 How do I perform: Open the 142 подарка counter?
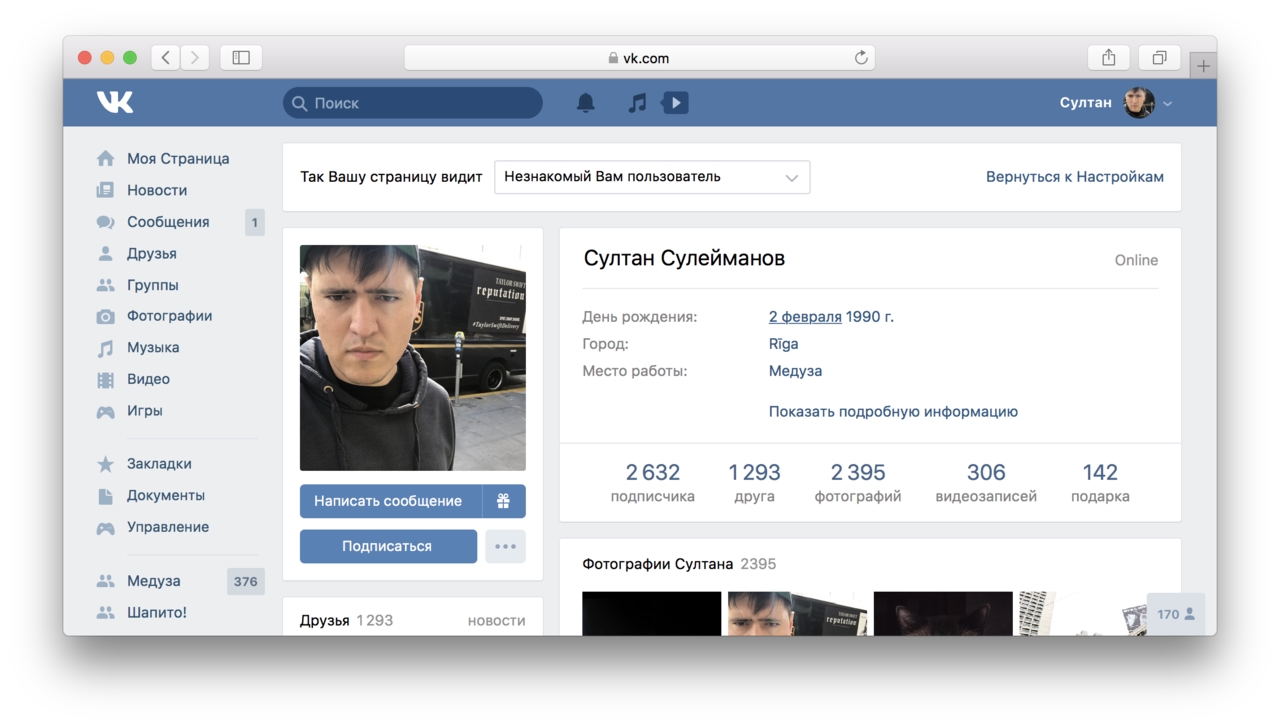tap(1100, 482)
